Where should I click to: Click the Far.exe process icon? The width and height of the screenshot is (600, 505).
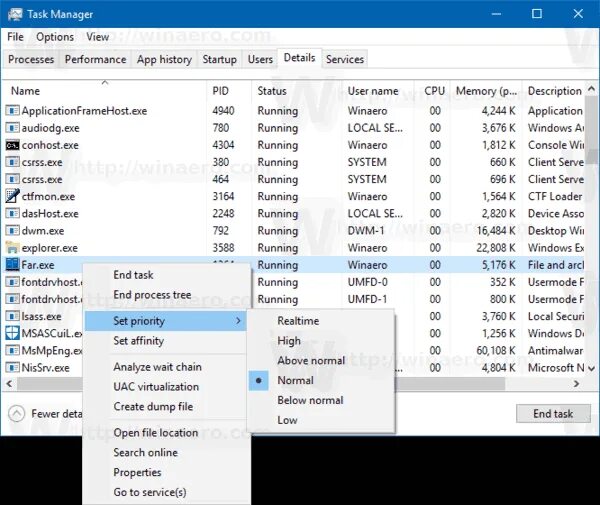pos(12,265)
